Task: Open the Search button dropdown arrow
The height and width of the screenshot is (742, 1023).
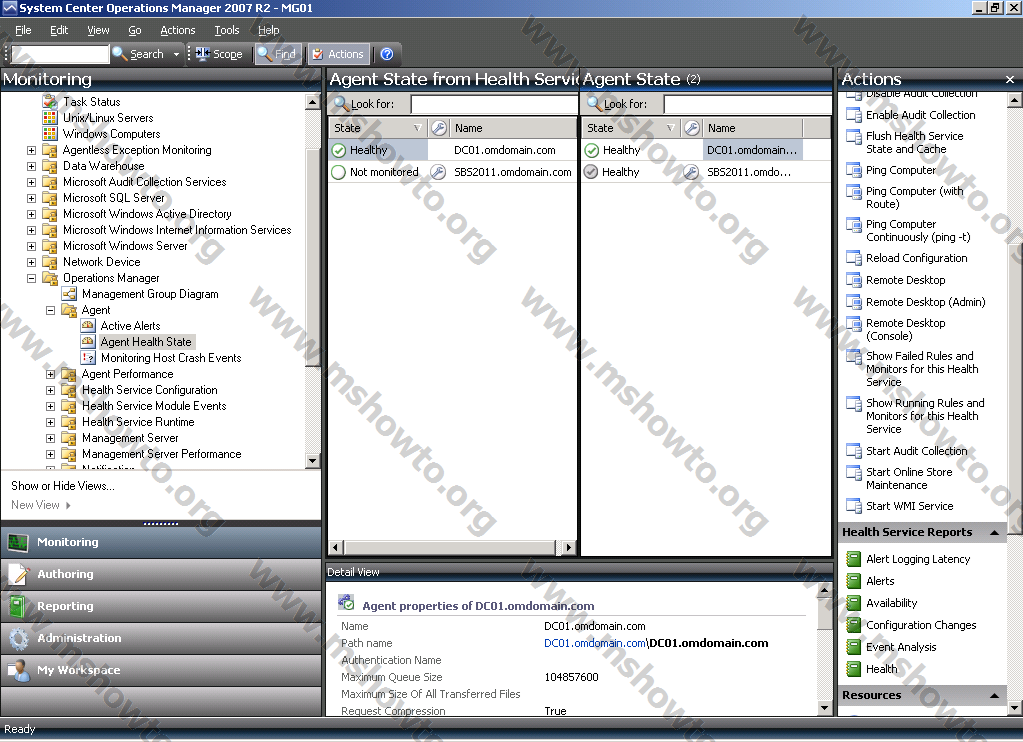Action: point(176,54)
